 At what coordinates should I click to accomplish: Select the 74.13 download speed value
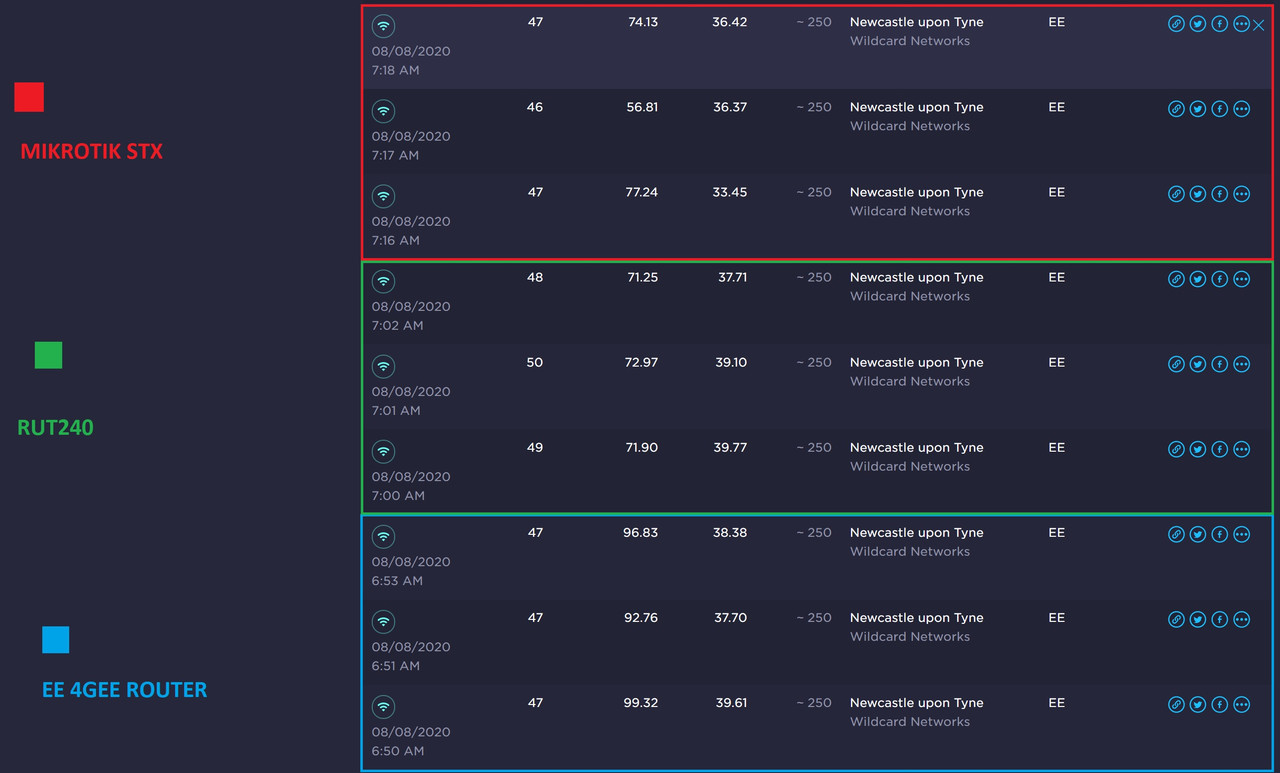[643, 22]
